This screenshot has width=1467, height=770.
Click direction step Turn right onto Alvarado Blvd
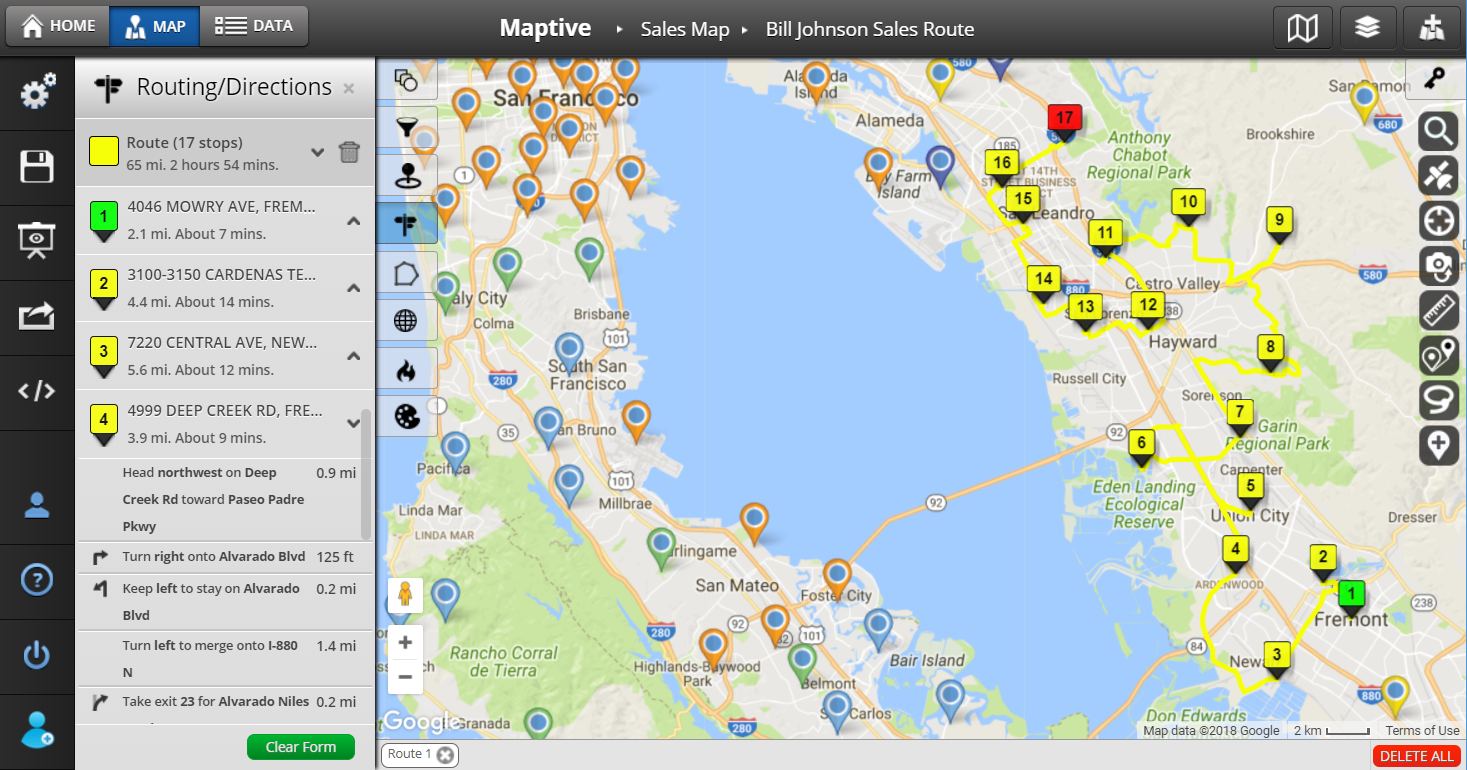(225, 557)
